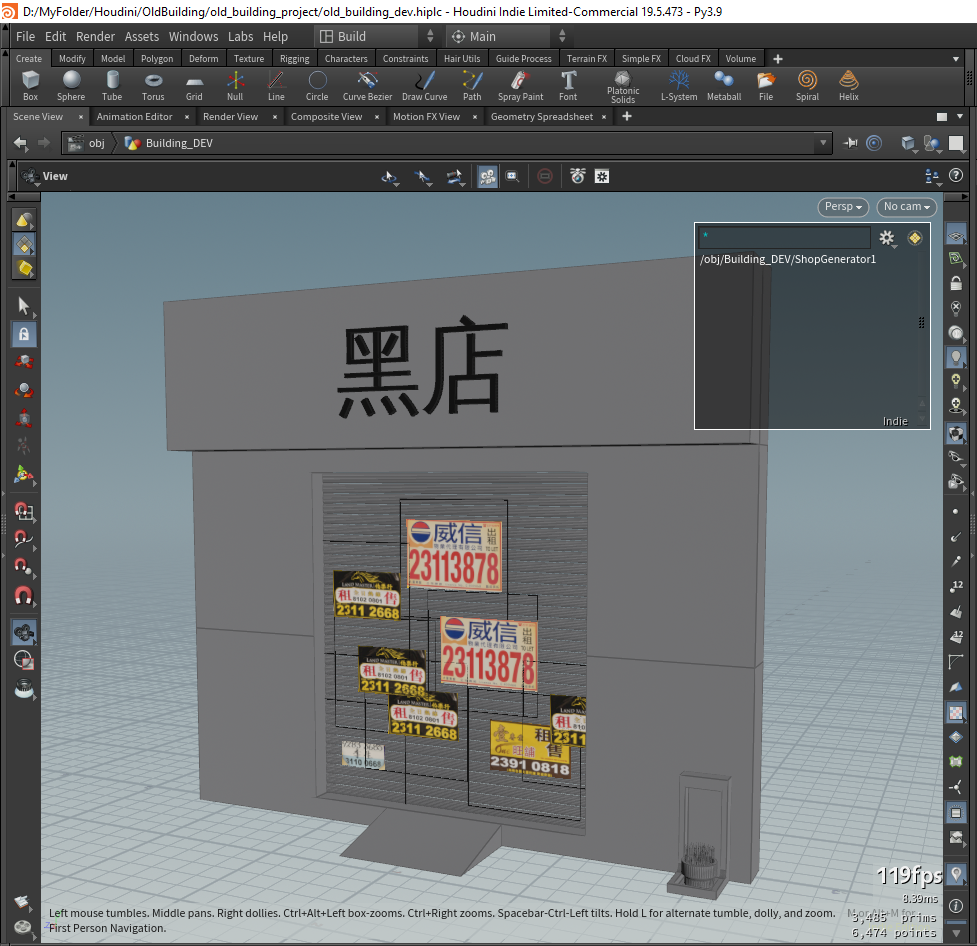Create a Curve Bezier from shelf

point(367,84)
